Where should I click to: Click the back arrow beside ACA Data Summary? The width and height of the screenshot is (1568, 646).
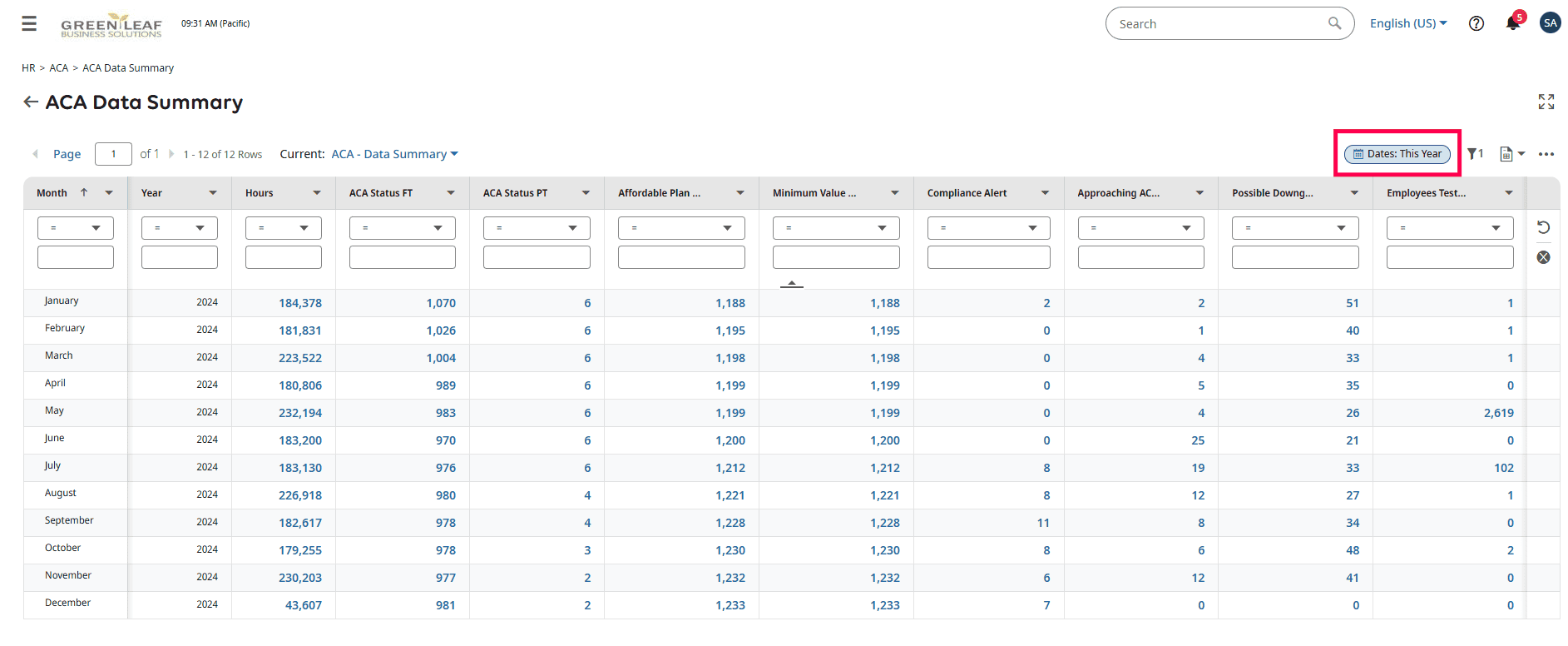coord(31,102)
